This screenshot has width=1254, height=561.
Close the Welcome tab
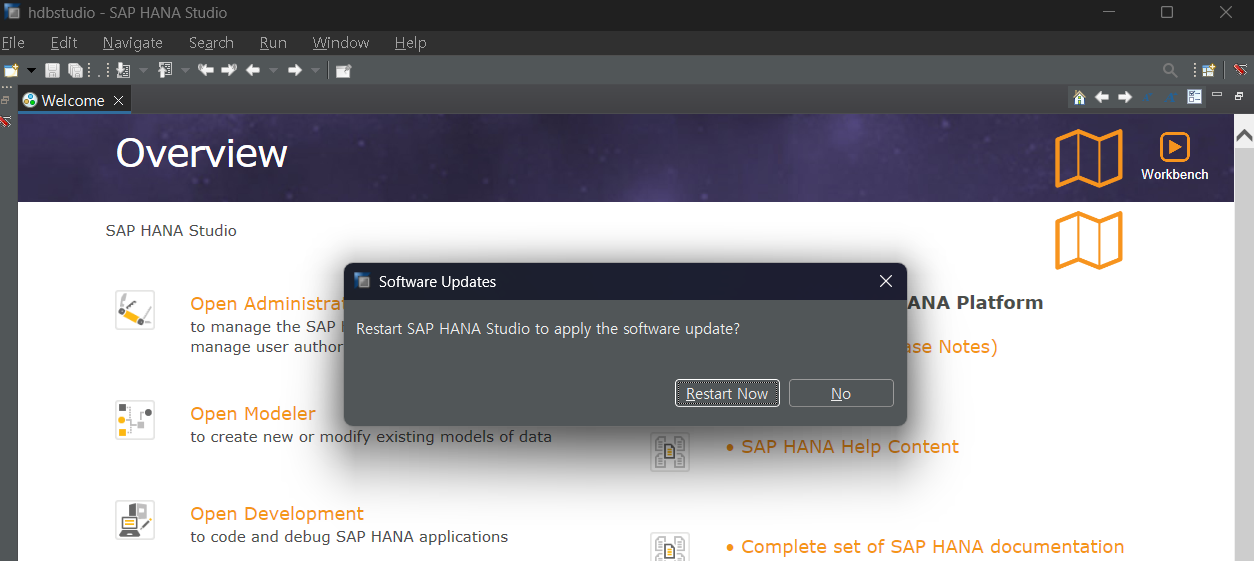point(118,100)
